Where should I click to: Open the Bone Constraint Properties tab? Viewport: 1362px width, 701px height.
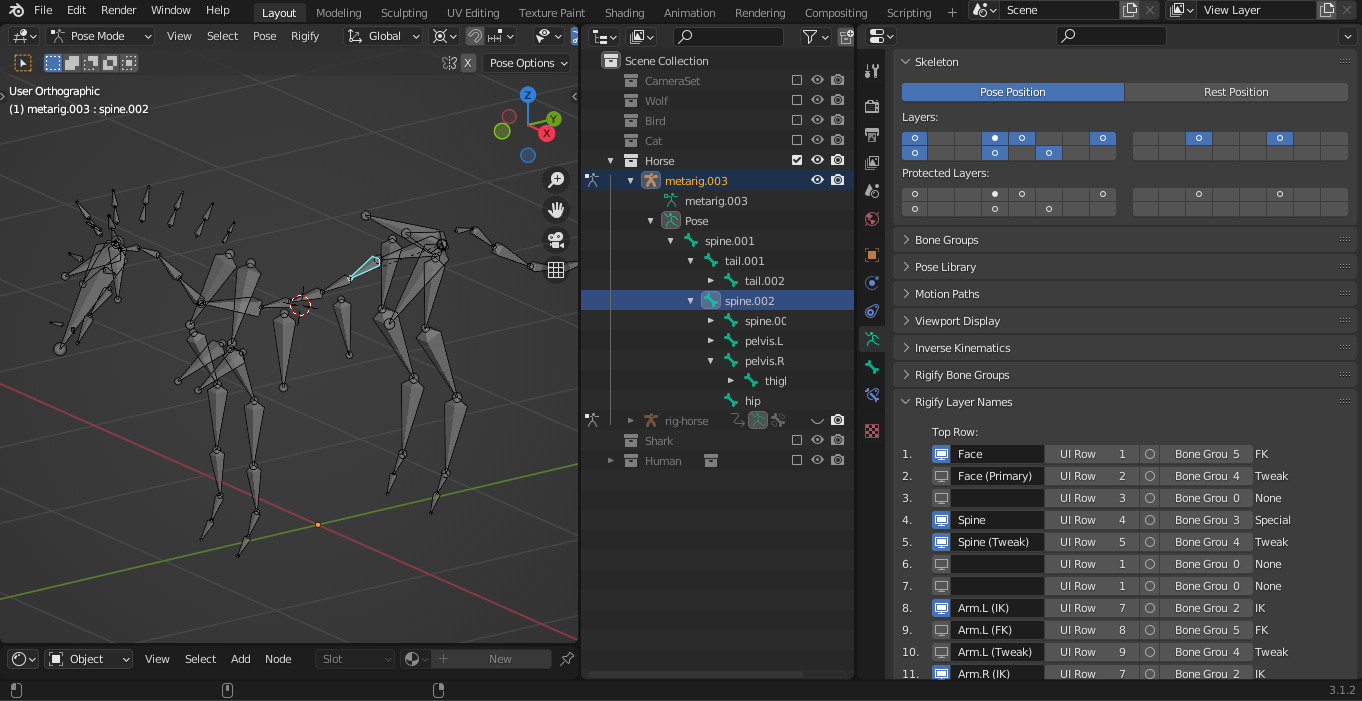click(871, 395)
